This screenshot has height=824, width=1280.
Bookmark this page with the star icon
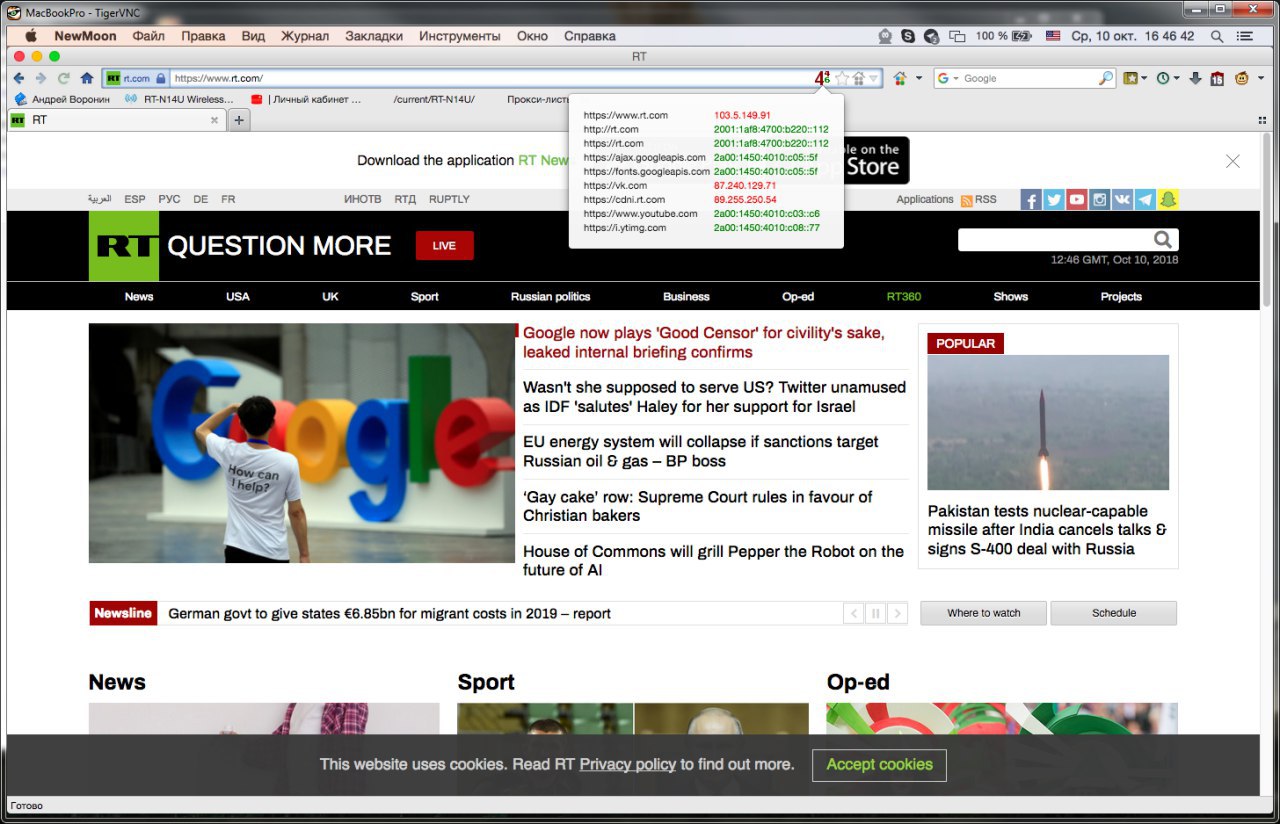pos(842,78)
